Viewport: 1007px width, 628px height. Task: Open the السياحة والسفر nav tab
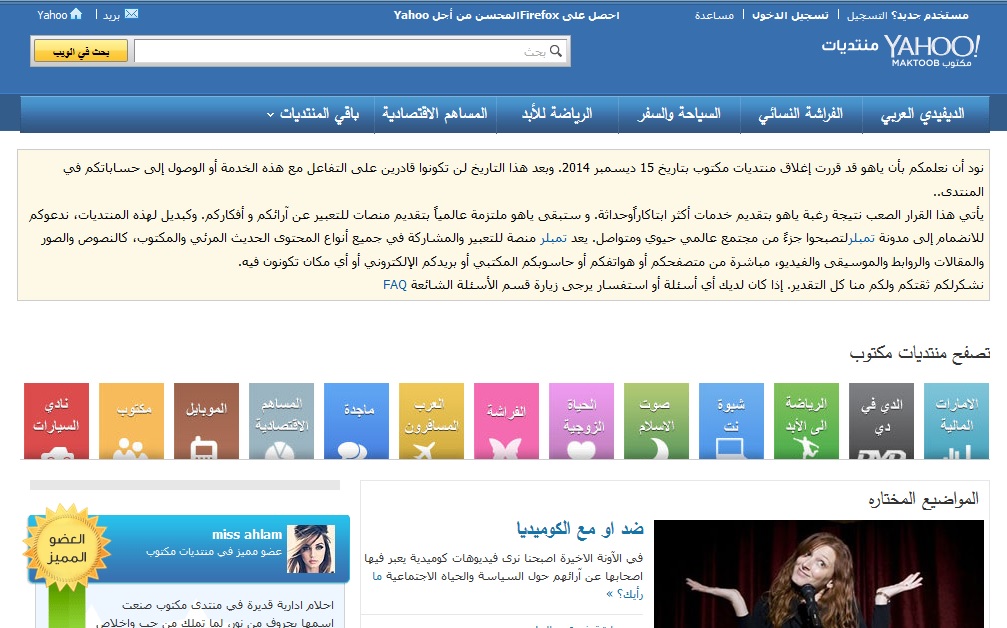pos(679,114)
